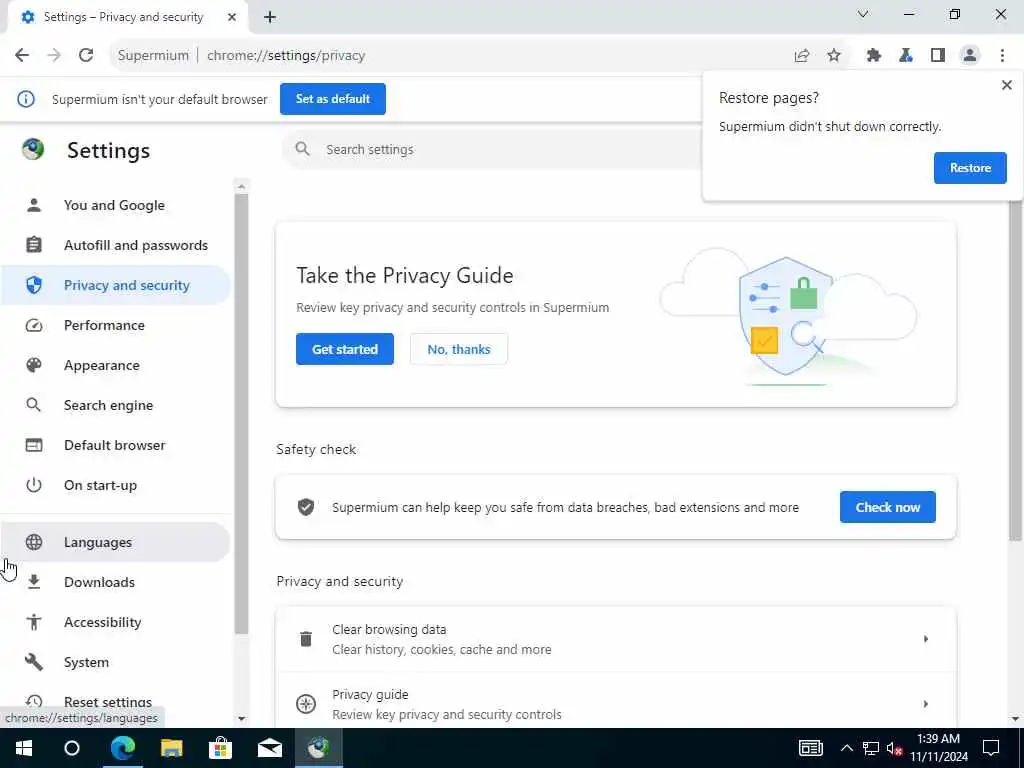Open the notification center icon
This screenshot has width=1024, height=768.
coord(991,748)
